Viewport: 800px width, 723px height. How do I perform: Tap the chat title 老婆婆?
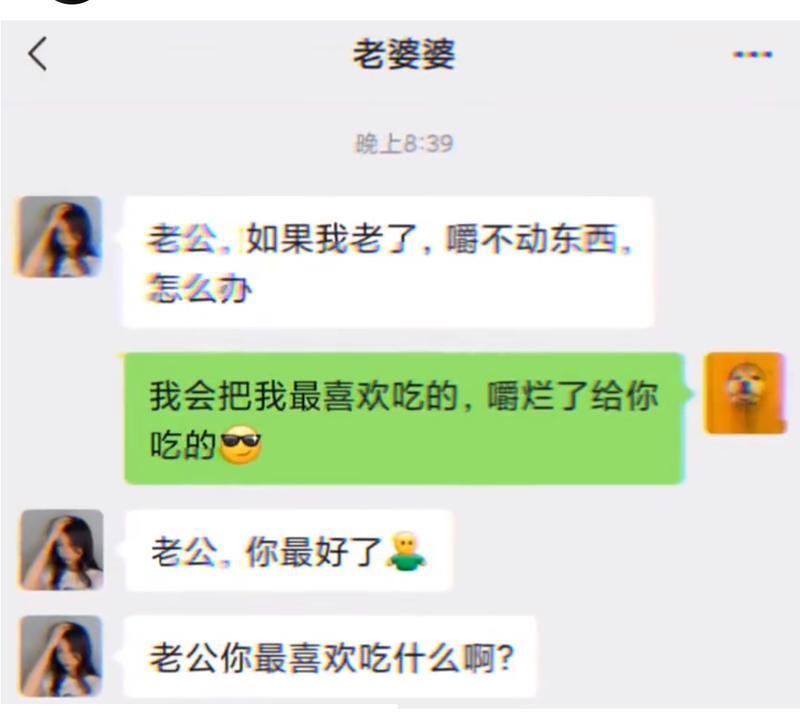pyautogui.click(x=404, y=54)
